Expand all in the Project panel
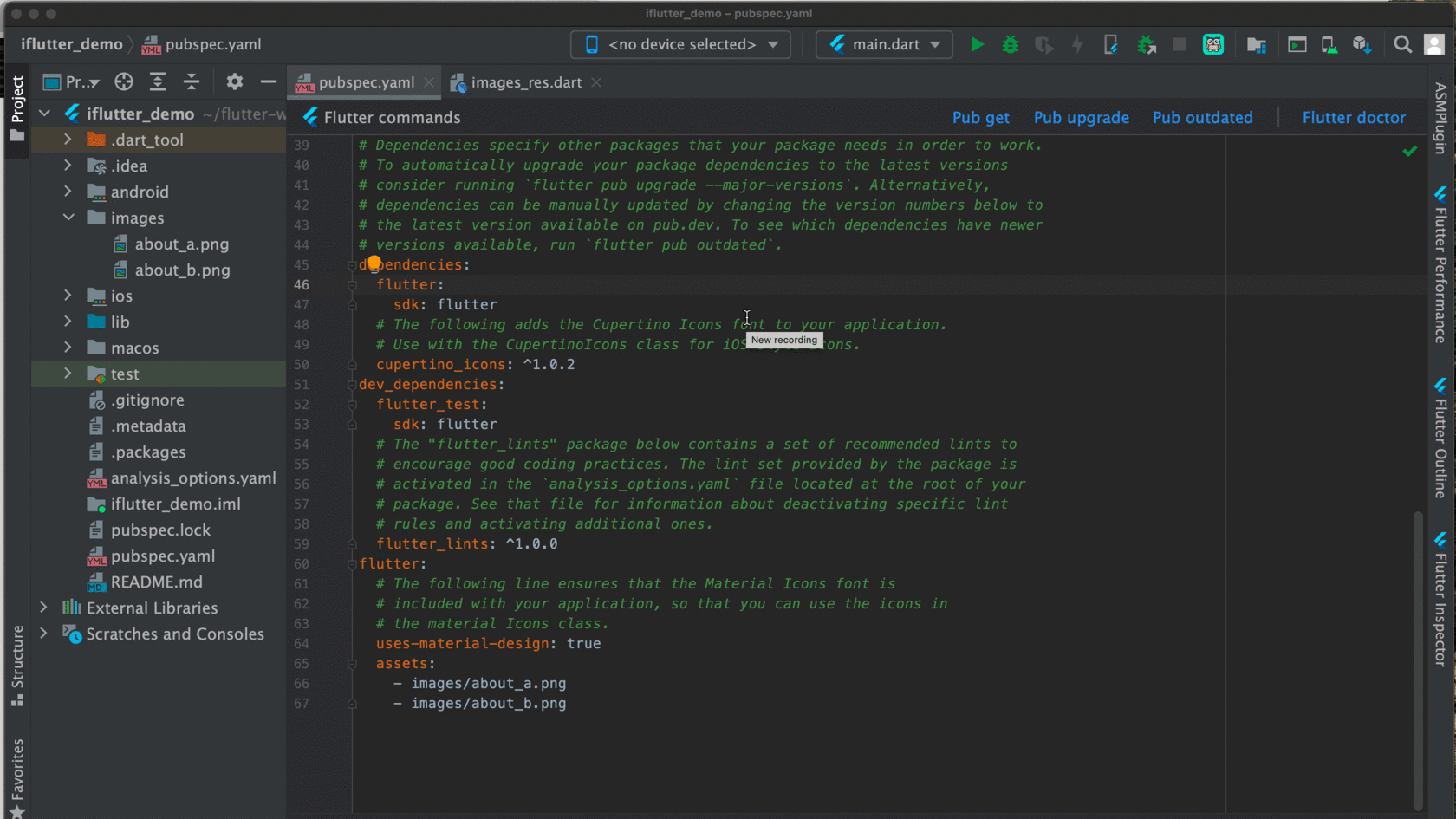The width and height of the screenshot is (1456, 819). pos(158,81)
